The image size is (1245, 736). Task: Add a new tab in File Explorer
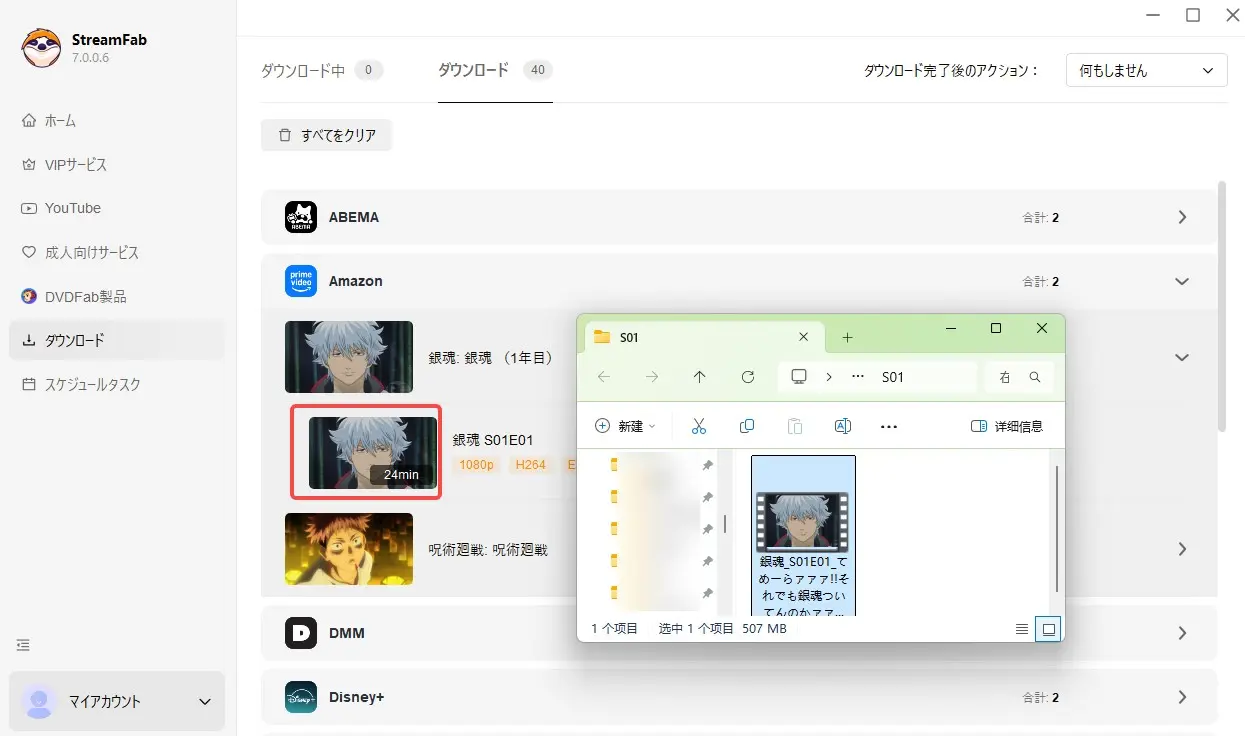[847, 337]
